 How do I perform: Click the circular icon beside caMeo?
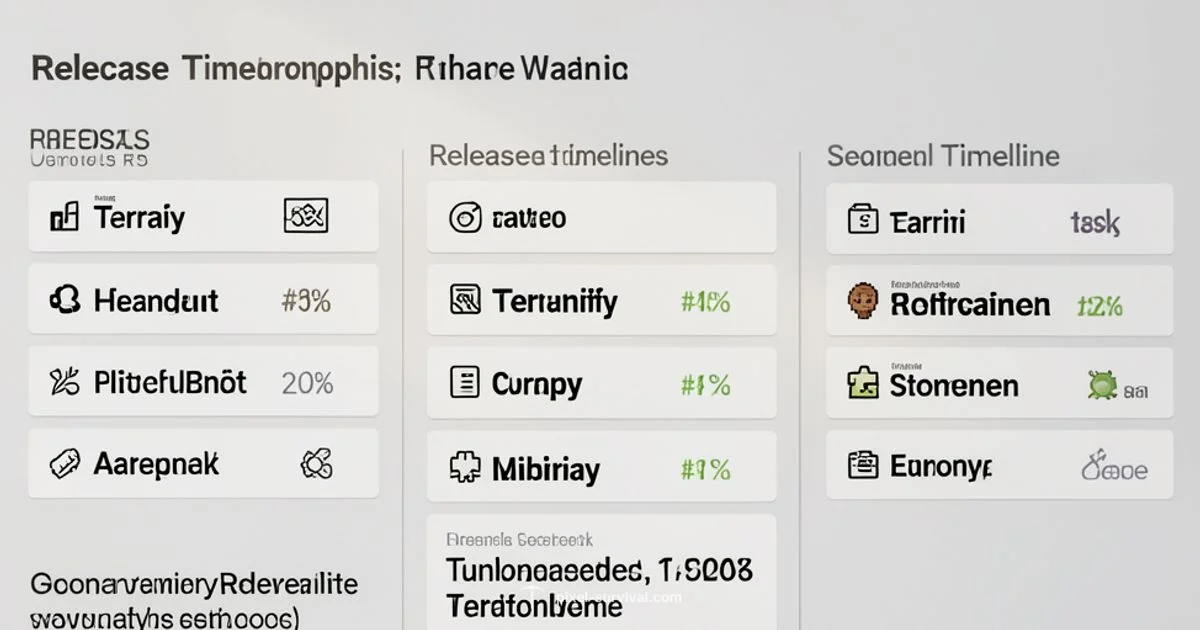click(464, 217)
